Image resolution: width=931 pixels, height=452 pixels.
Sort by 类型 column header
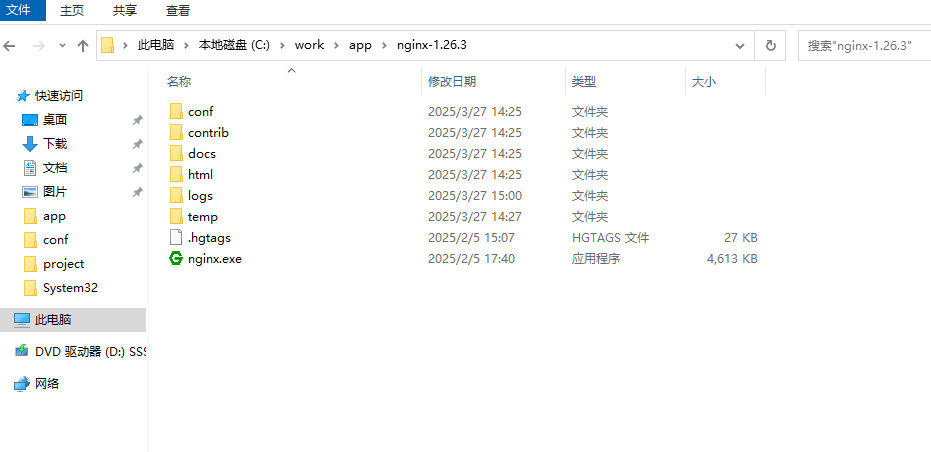584,82
